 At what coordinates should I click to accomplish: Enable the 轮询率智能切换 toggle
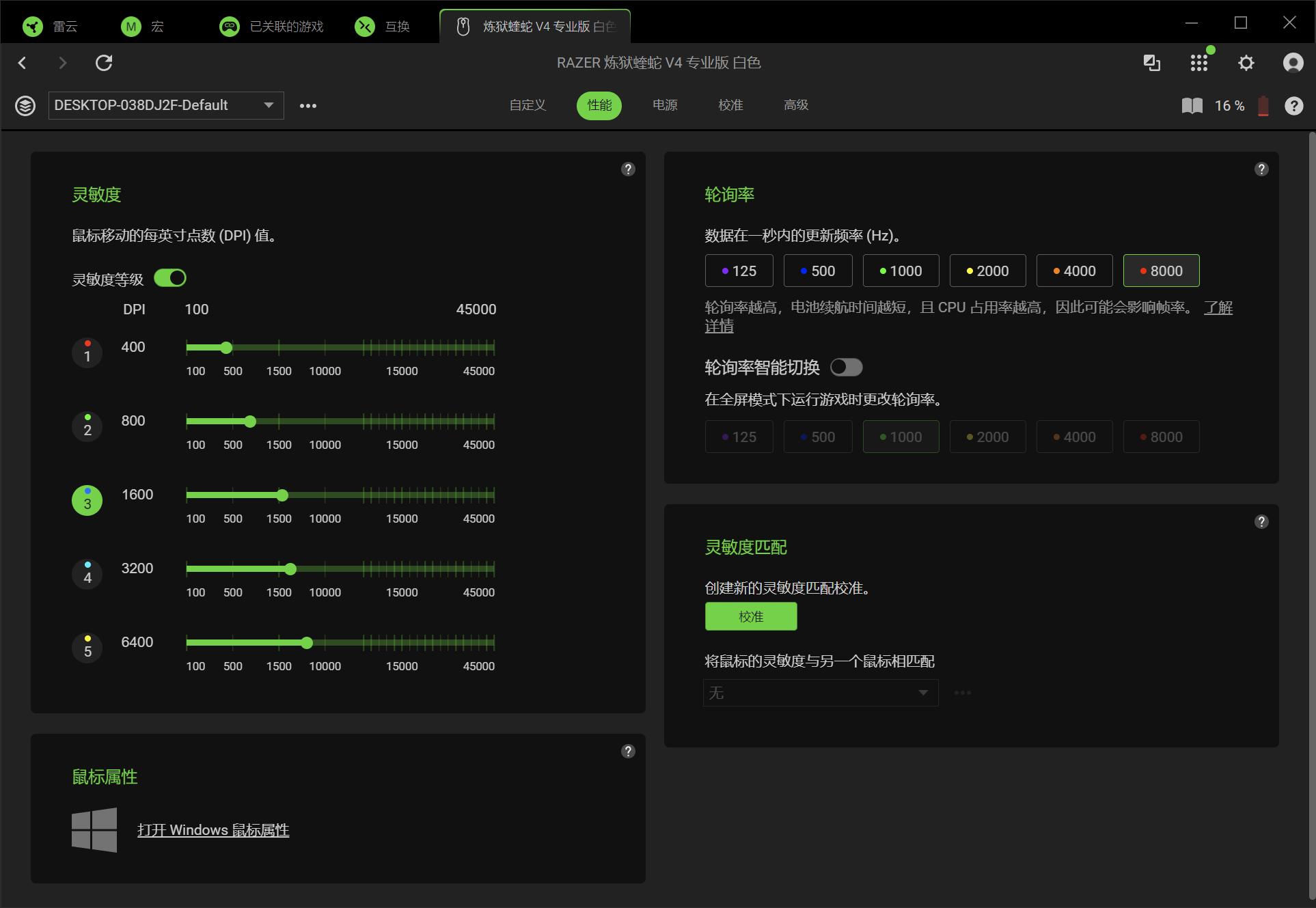(x=847, y=368)
